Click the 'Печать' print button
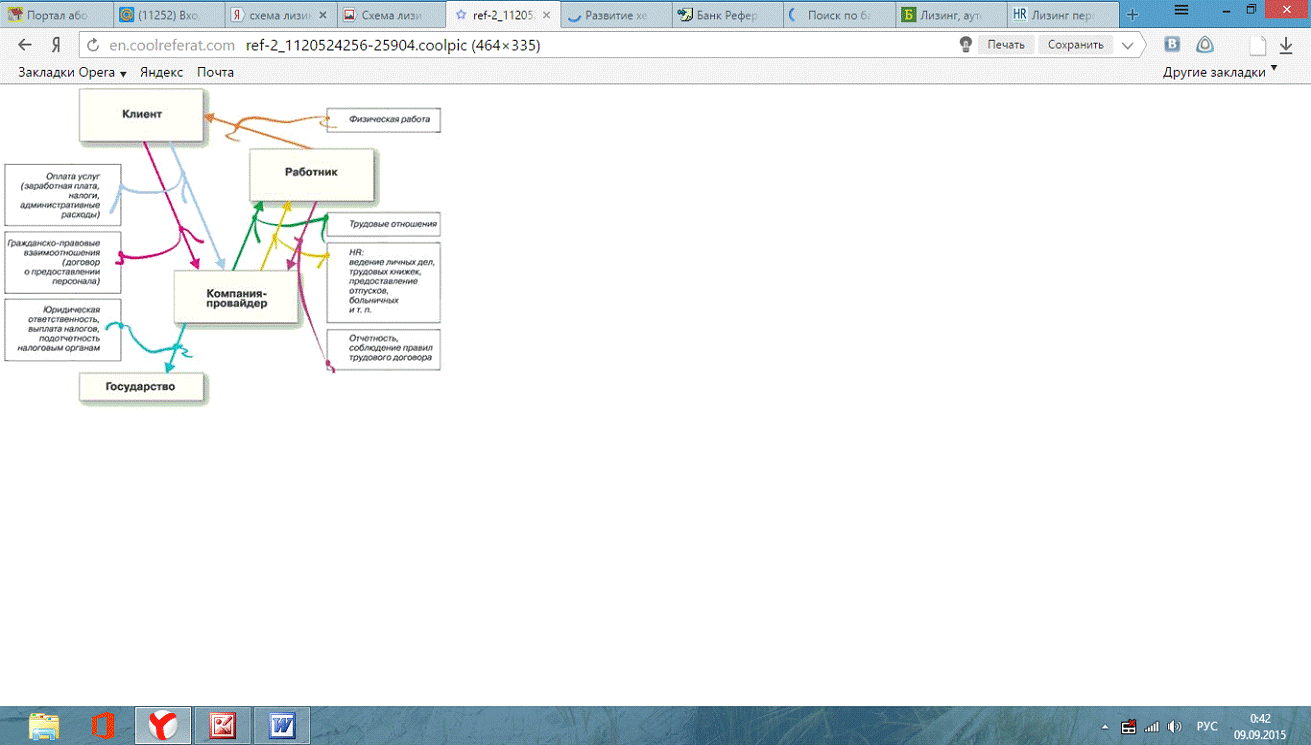Image resolution: width=1311 pixels, height=745 pixels. [x=1005, y=45]
